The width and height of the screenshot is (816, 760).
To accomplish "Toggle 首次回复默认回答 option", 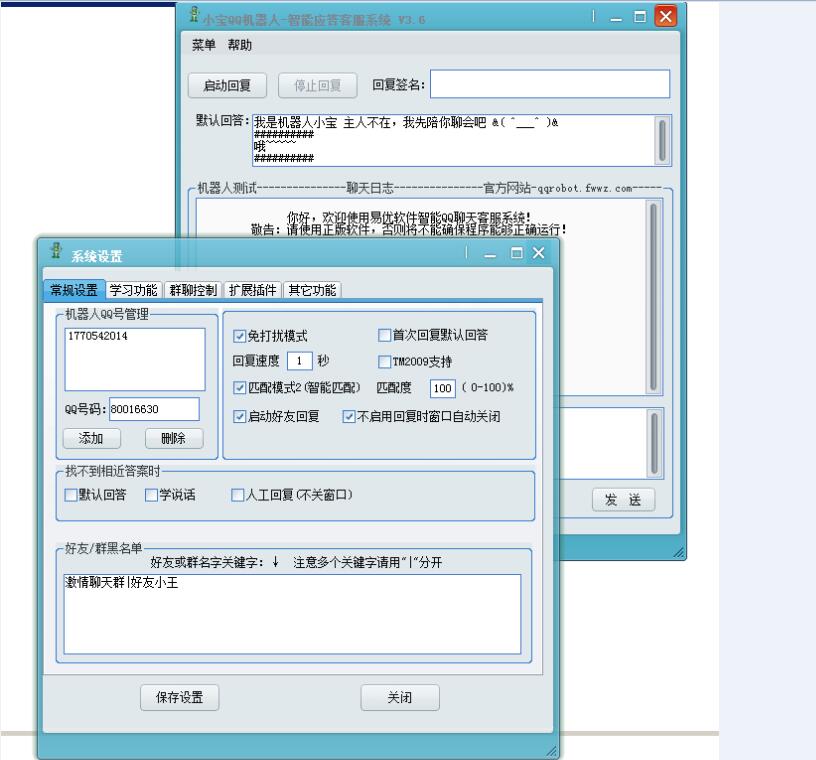I will coord(382,336).
